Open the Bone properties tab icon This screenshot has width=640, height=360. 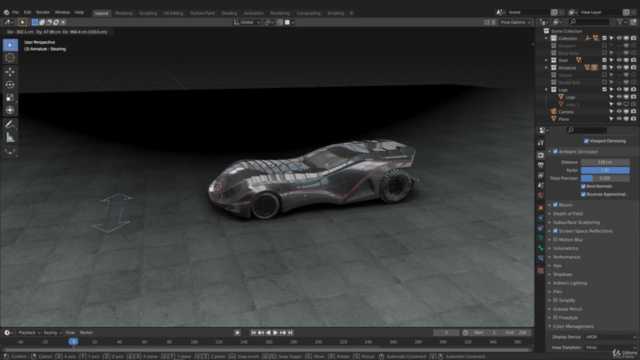[541, 248]
